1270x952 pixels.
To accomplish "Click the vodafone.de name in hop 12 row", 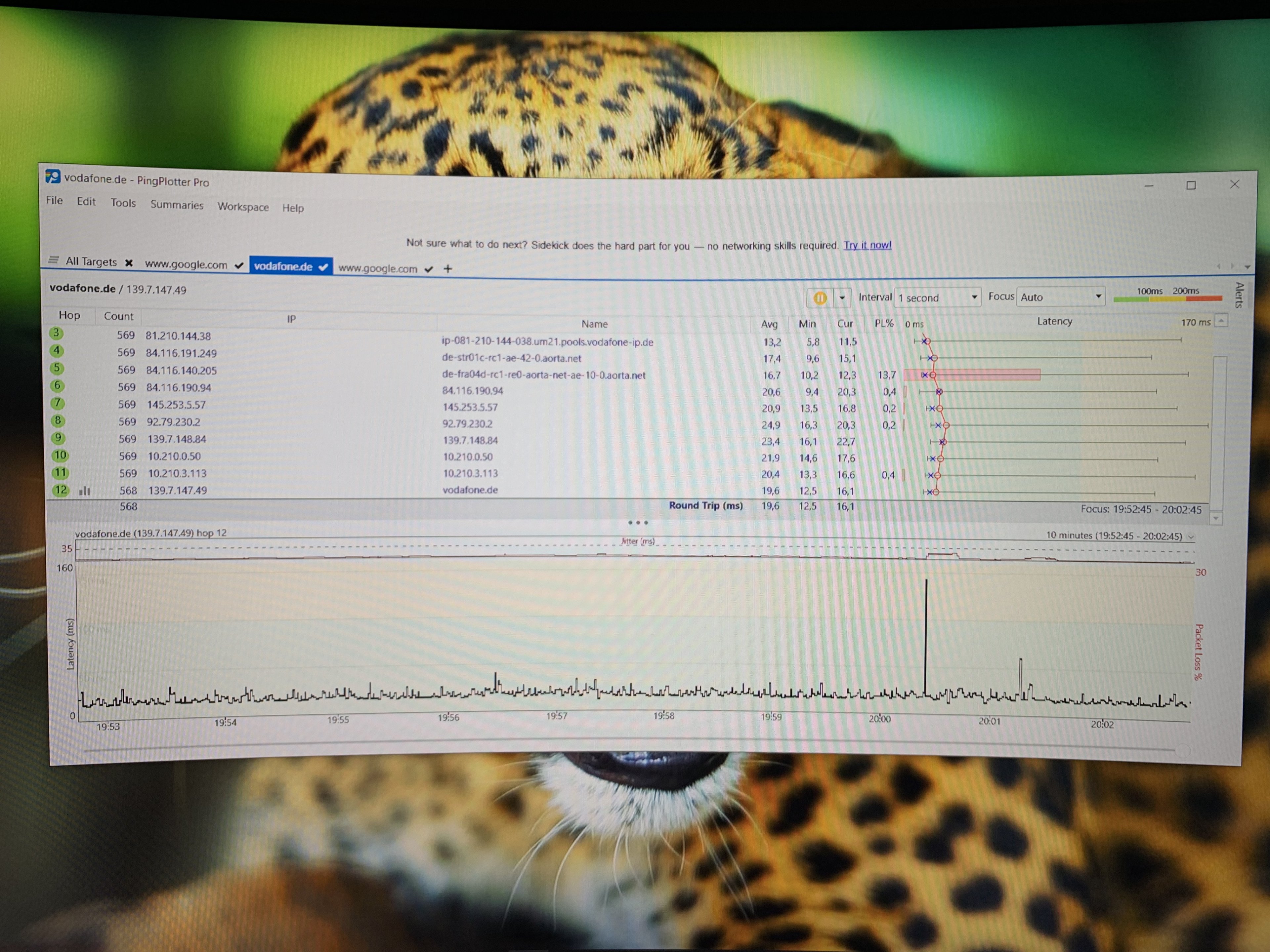I will click(470, 490).
